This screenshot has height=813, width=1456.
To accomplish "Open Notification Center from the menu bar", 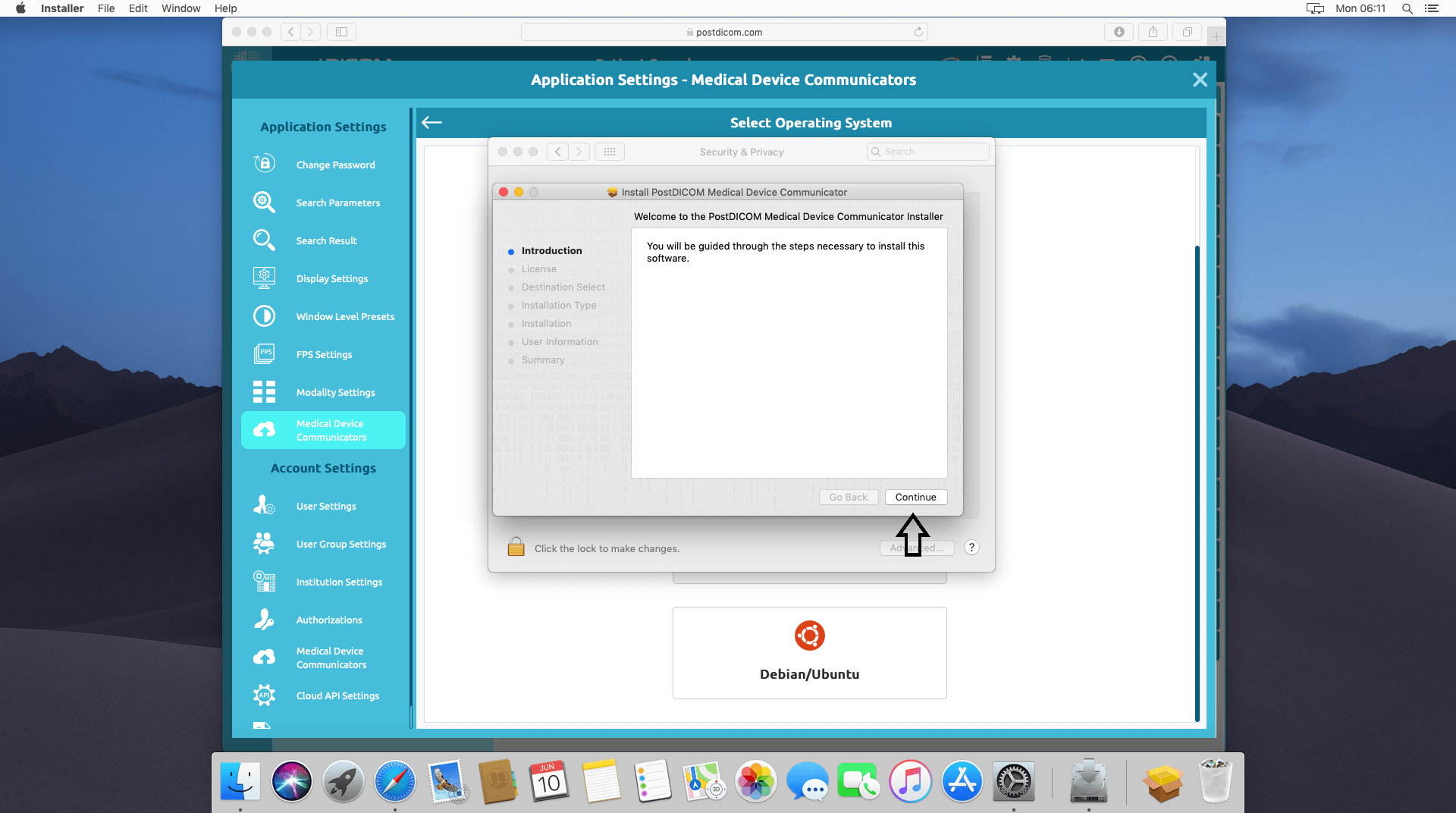I will pyautogui.click(x=1432, y=8).
